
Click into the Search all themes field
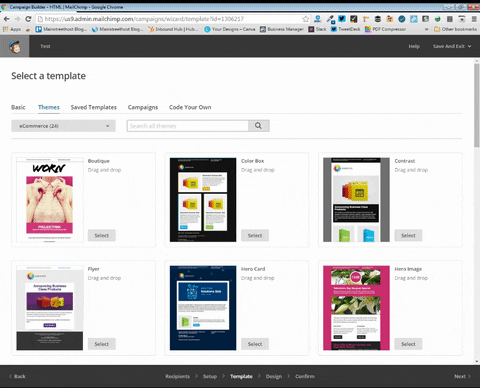pyautogui.click(x=188, y=126)
